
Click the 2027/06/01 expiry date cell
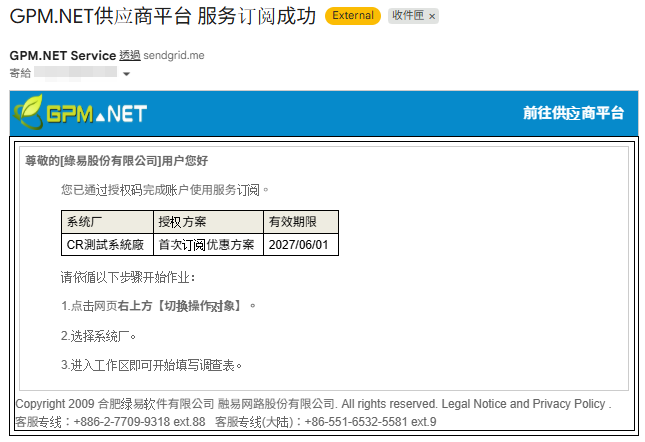click(301, 245)
